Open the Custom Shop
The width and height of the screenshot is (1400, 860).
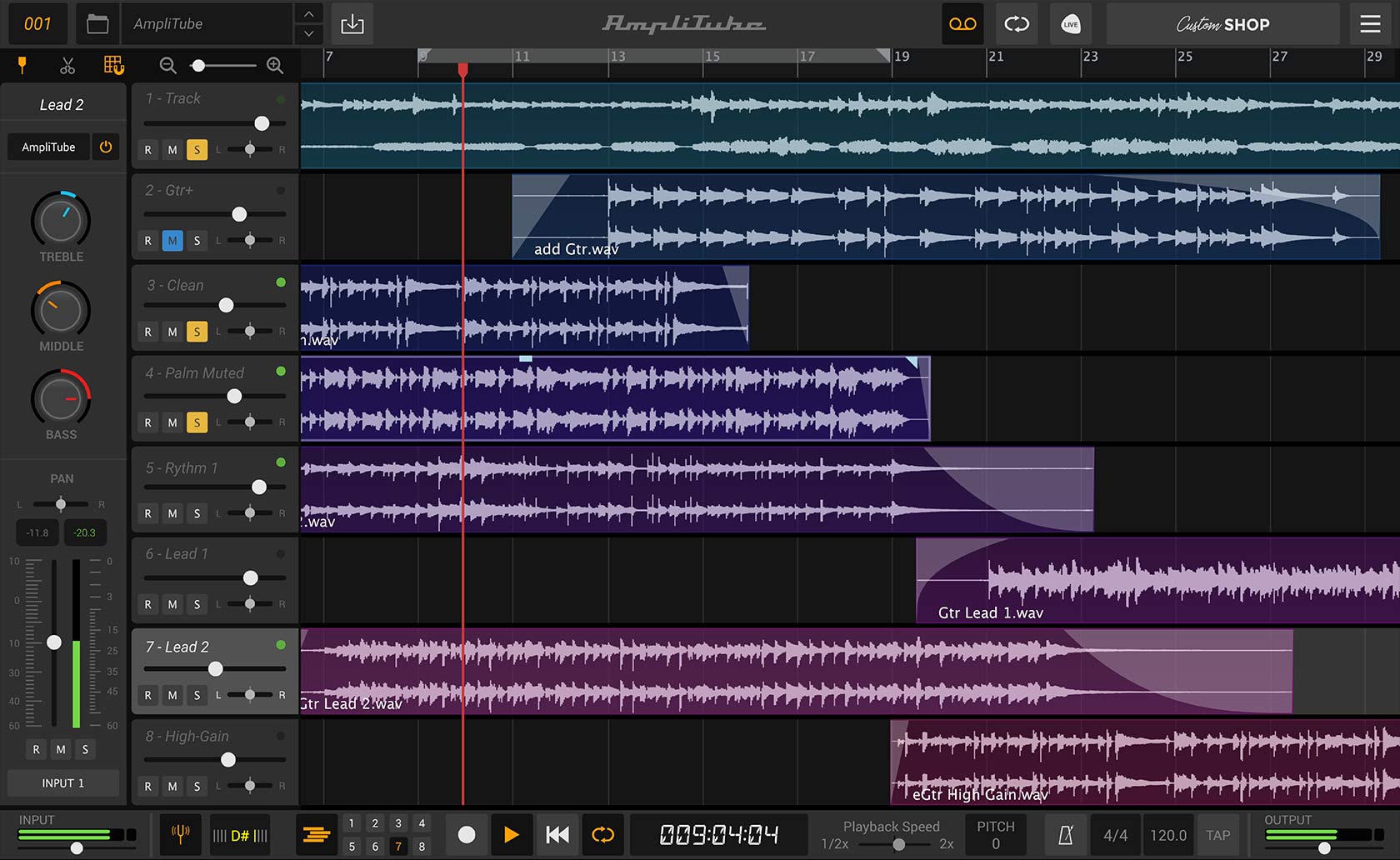tap(1223, 24)
